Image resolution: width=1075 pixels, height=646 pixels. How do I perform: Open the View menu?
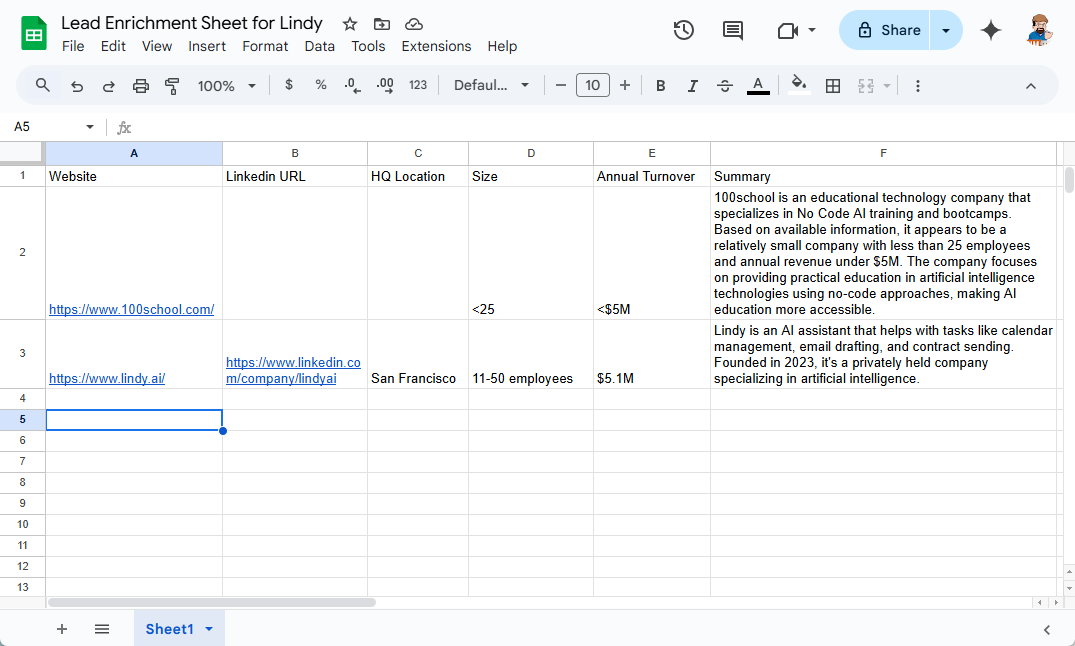pyautogui.click(x=156, y=46)
